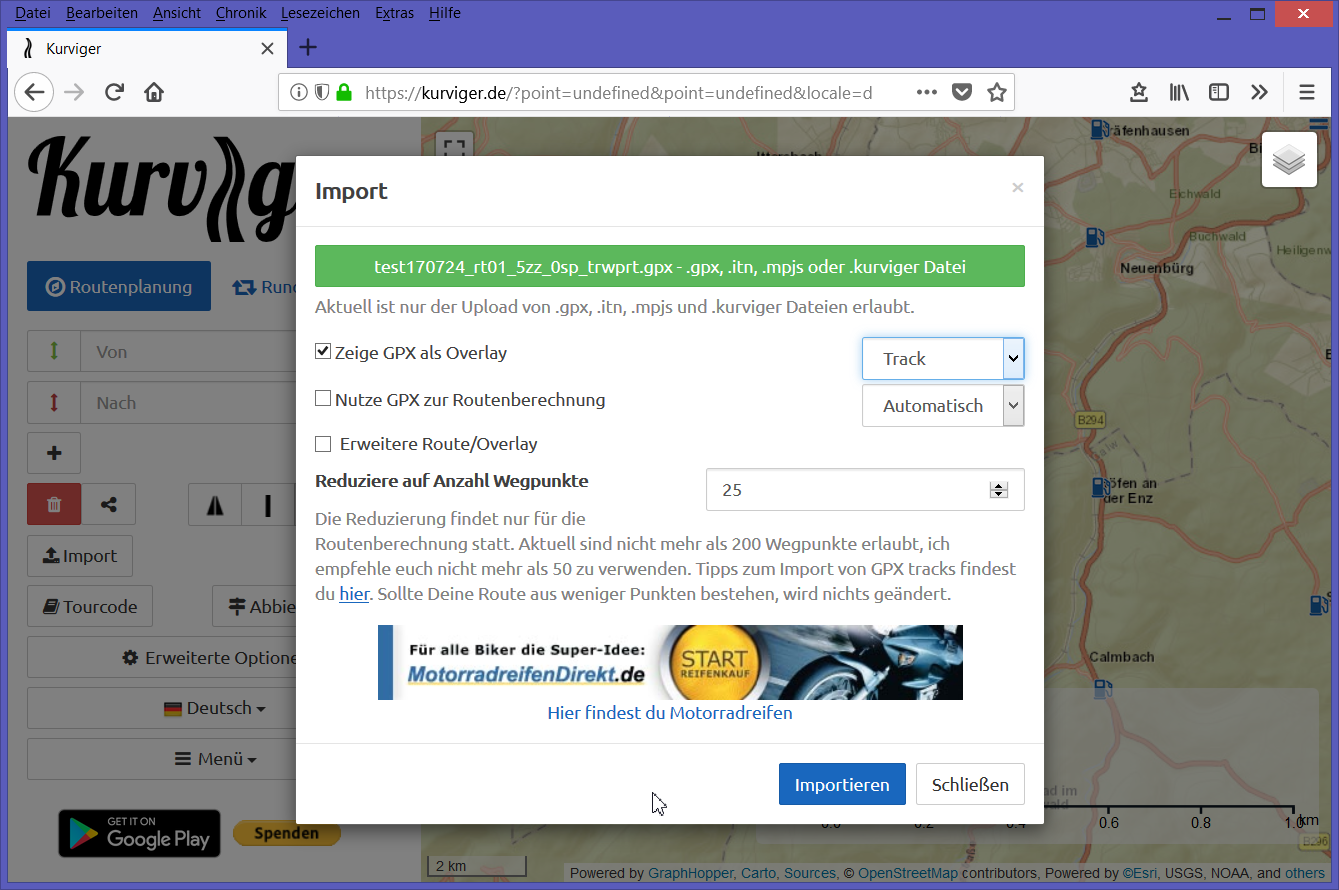Image resolution: width=1339 pixels, height=890 pixels.
Task: Open the 'hier' tips link
Action: tap(354, 594)
